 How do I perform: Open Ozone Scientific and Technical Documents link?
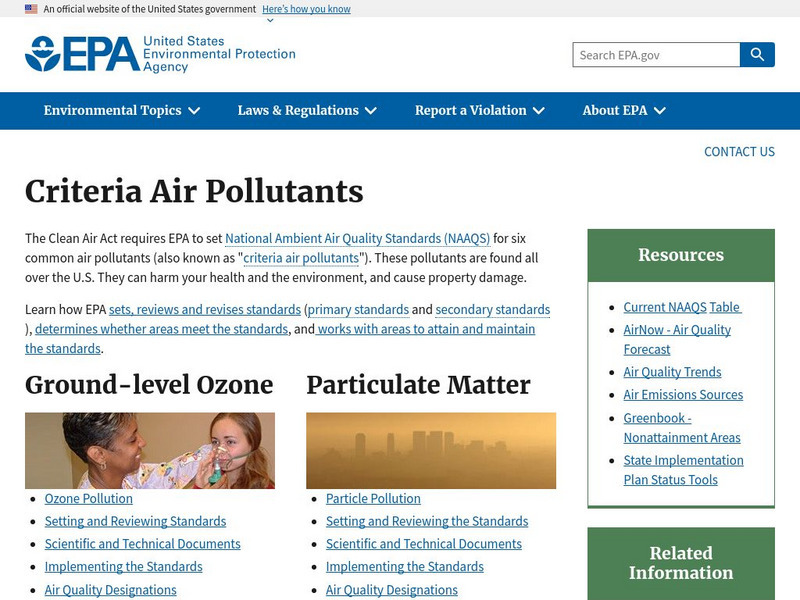(x=142, y=543)
